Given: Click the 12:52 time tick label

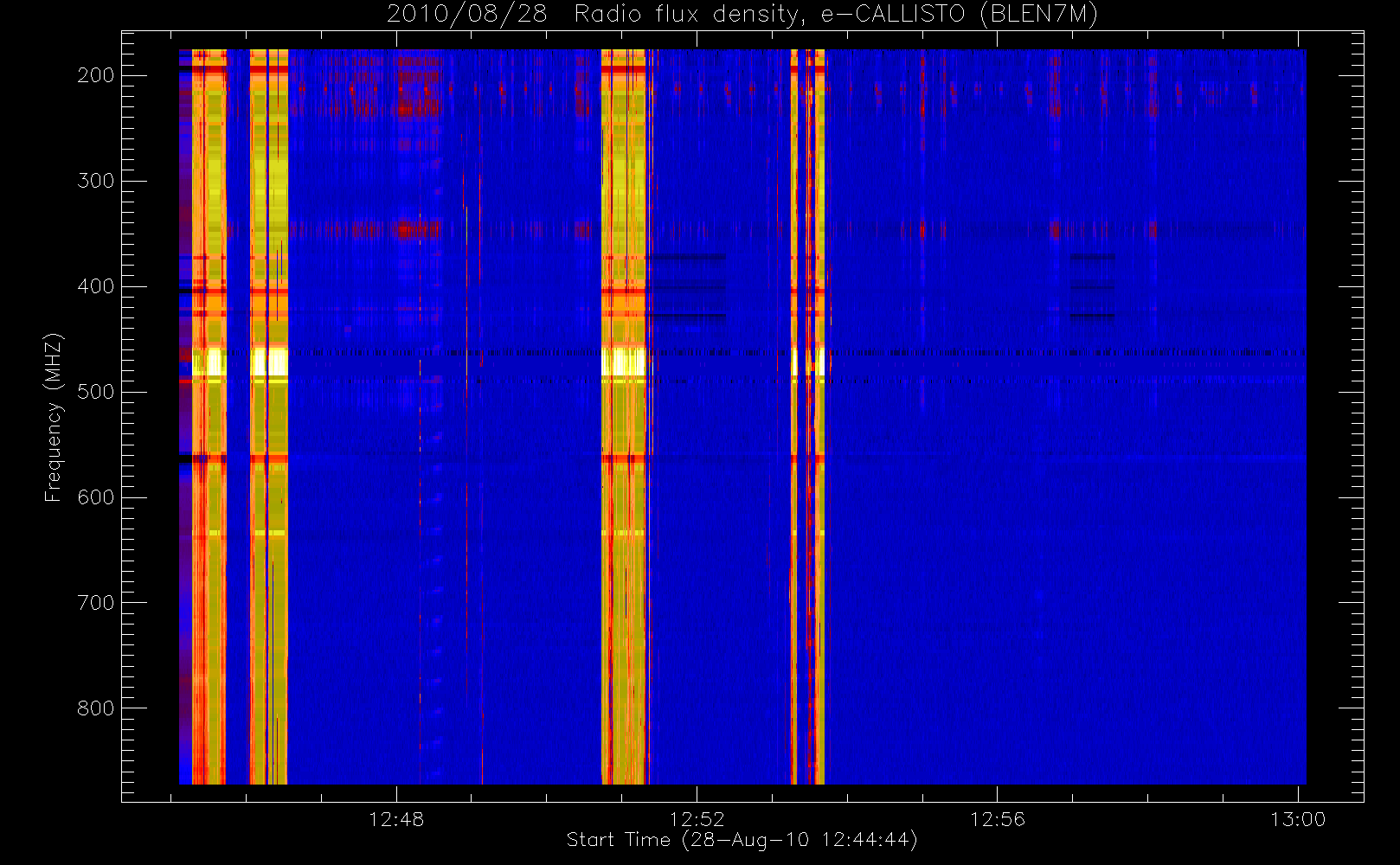Looking at the screenshot, I should (x=697, y=819).
